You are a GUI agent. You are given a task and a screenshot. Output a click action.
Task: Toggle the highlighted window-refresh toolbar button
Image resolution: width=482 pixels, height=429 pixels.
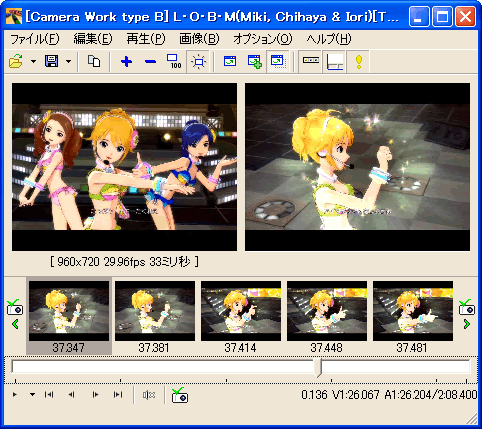(x=277, y=61)
